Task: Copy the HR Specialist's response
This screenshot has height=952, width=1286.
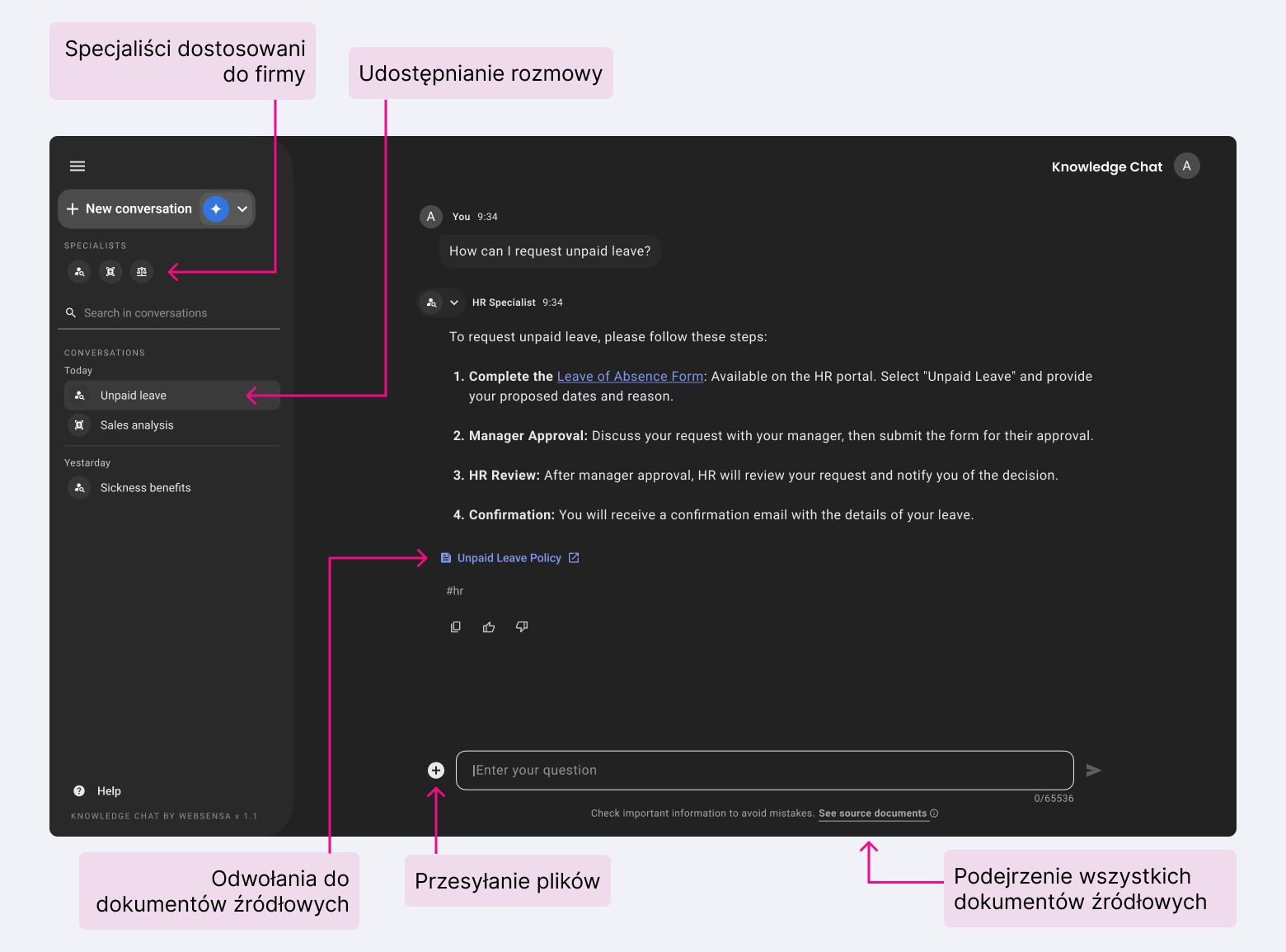Action: (x=455, y=626)
